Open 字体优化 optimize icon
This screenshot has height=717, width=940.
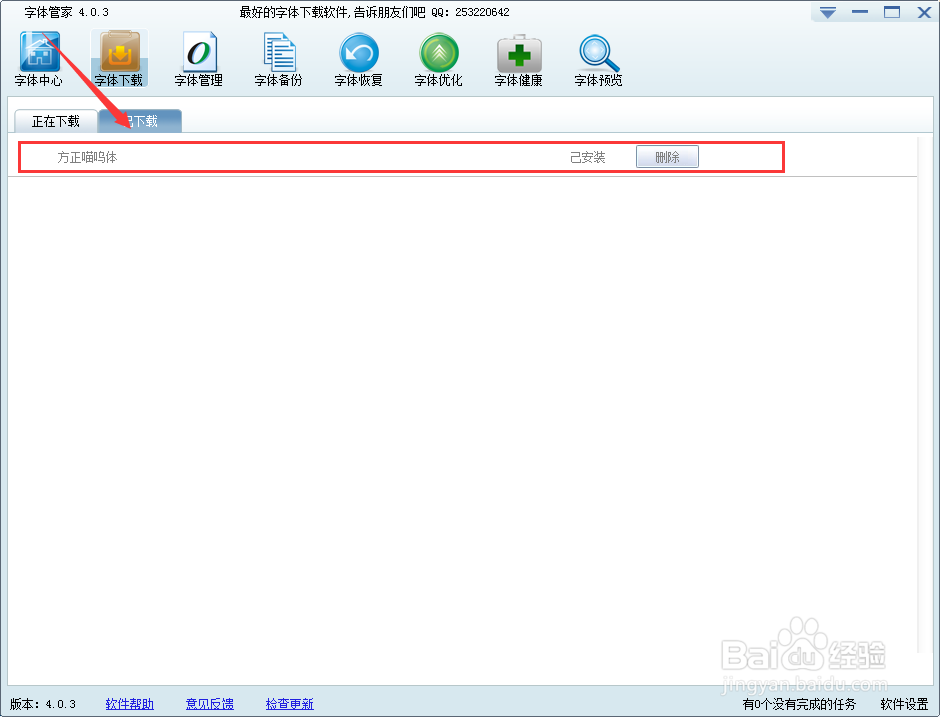(x=439, y=59)
